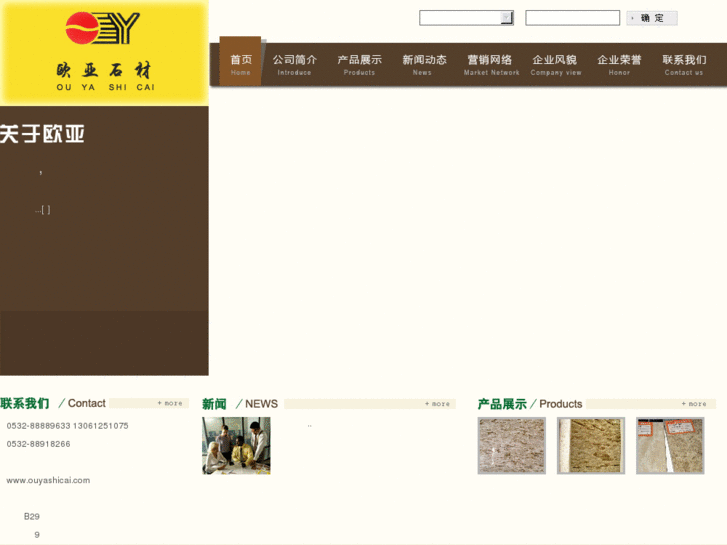Click more link in Contact section

(170, 403)
